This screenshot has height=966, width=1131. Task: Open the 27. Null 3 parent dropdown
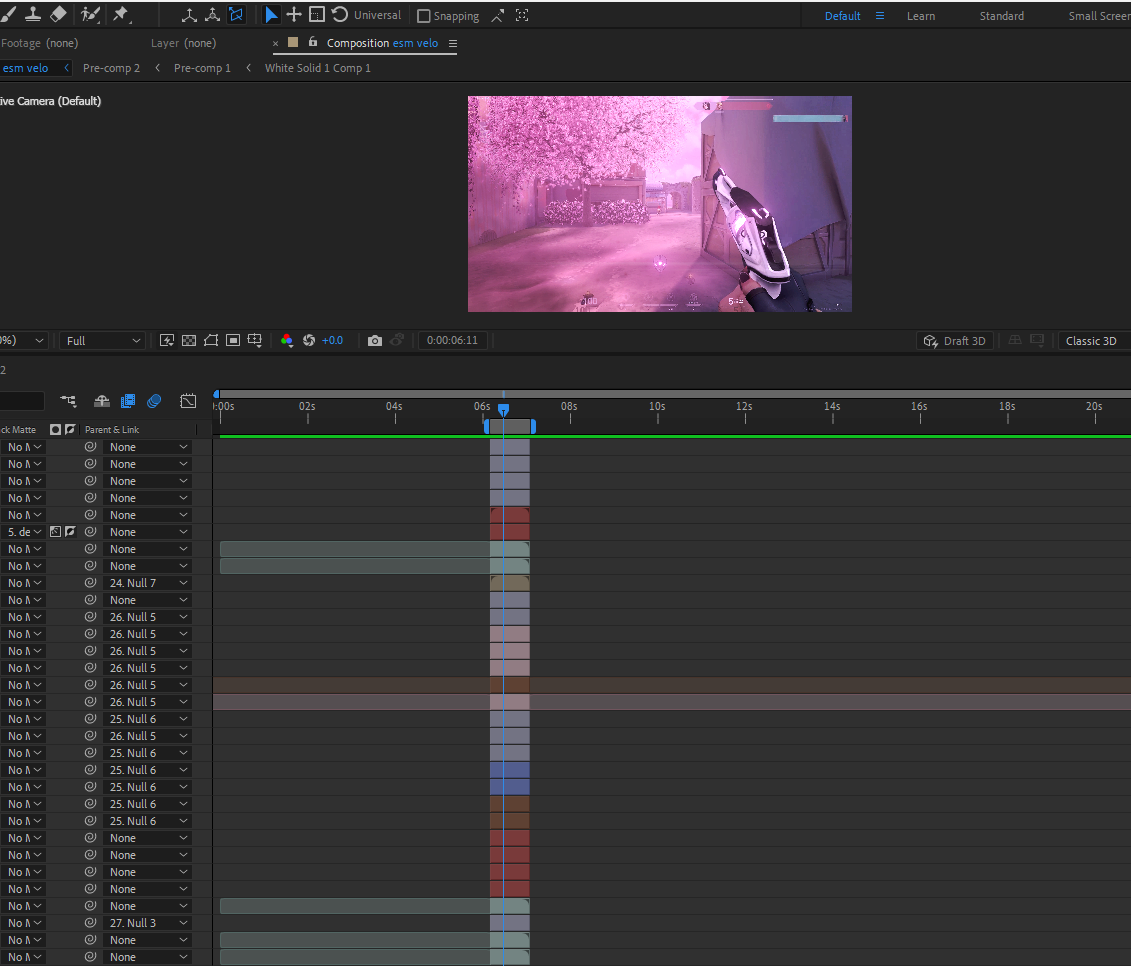tap(147, 923)
